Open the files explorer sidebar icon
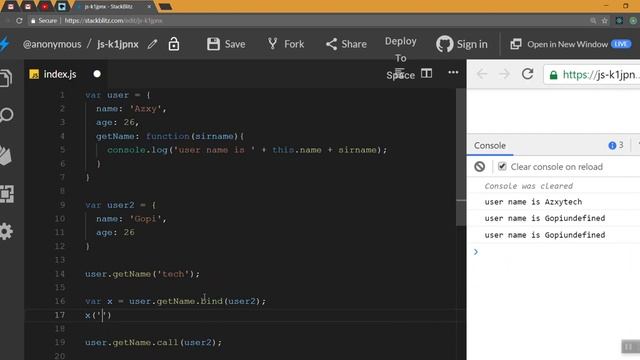This screenshot has height=360, width=640. point(6,78)
